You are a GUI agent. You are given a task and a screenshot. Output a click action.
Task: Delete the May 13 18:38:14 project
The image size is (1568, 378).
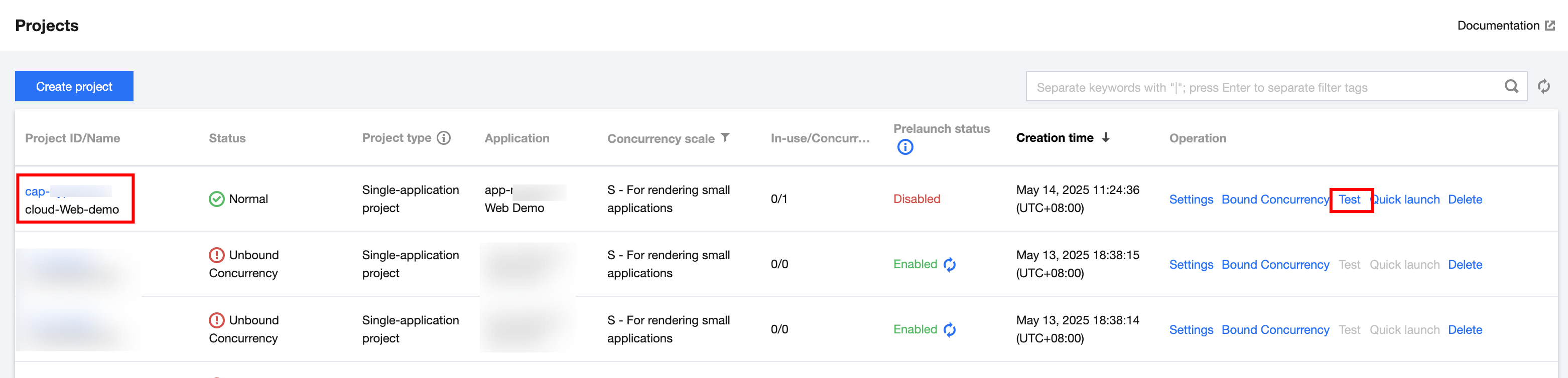point(1465,329)
